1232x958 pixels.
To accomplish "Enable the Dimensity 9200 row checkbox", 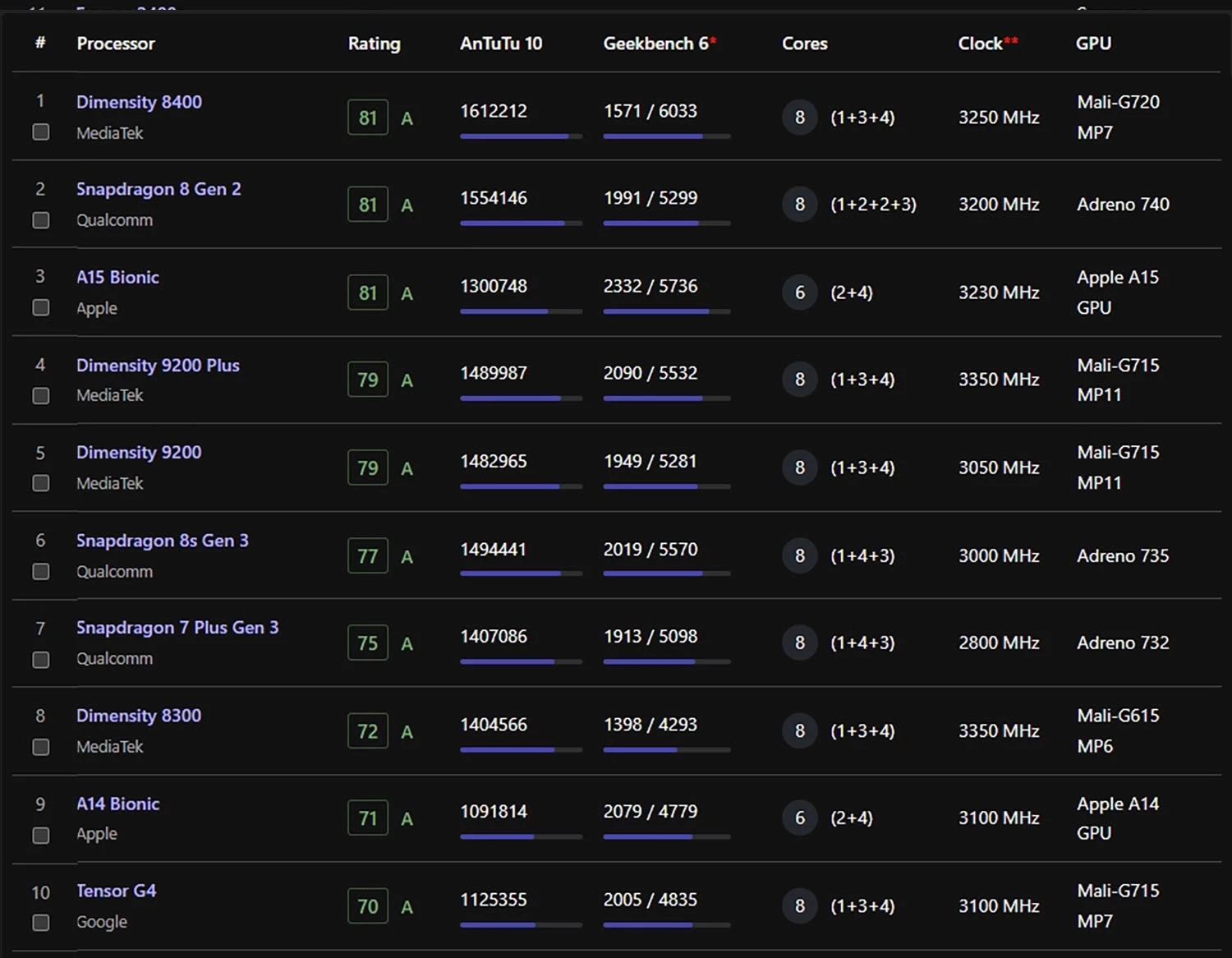I will pos(40,483).
